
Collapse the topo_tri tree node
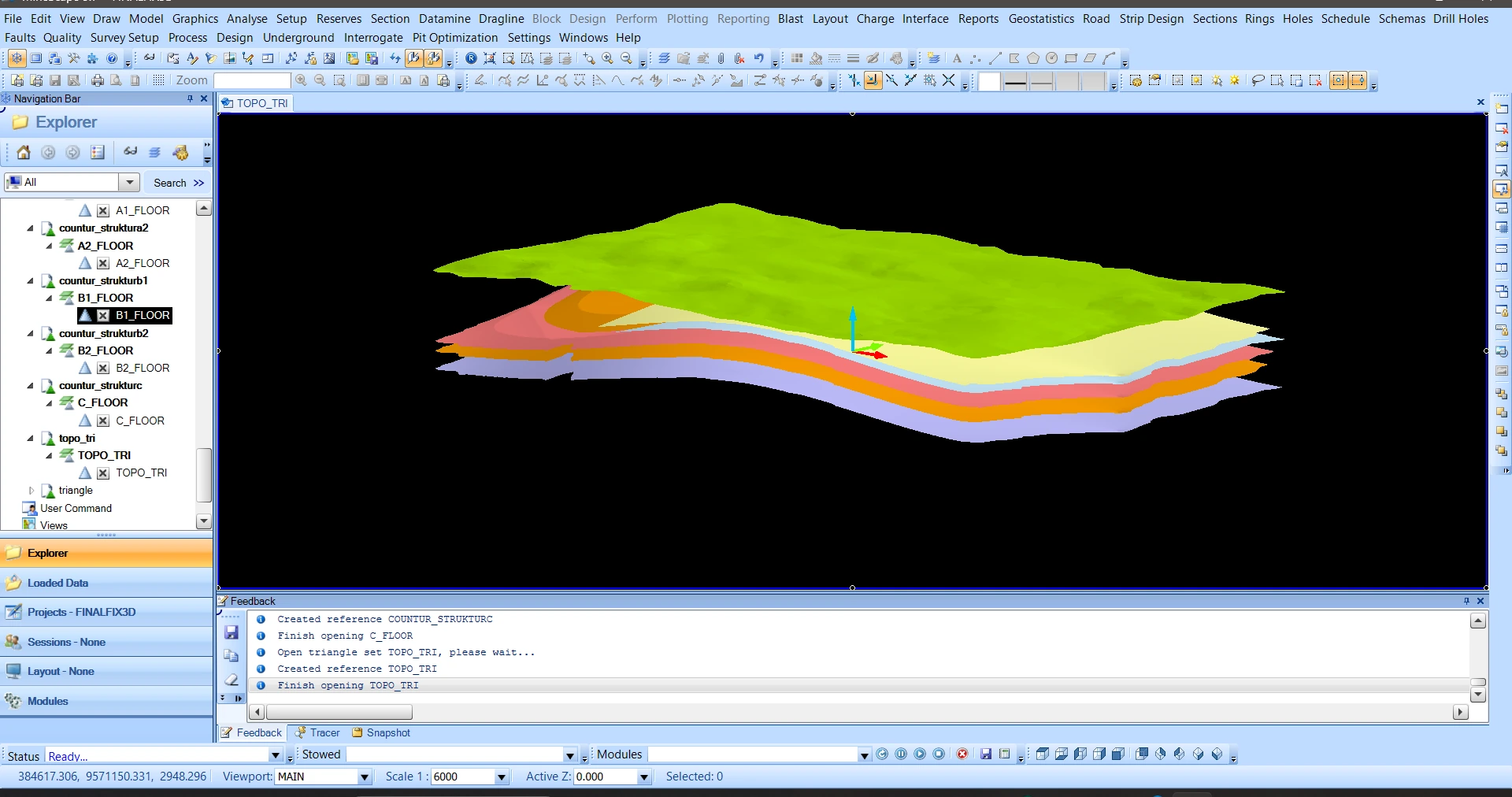point(31,439)
